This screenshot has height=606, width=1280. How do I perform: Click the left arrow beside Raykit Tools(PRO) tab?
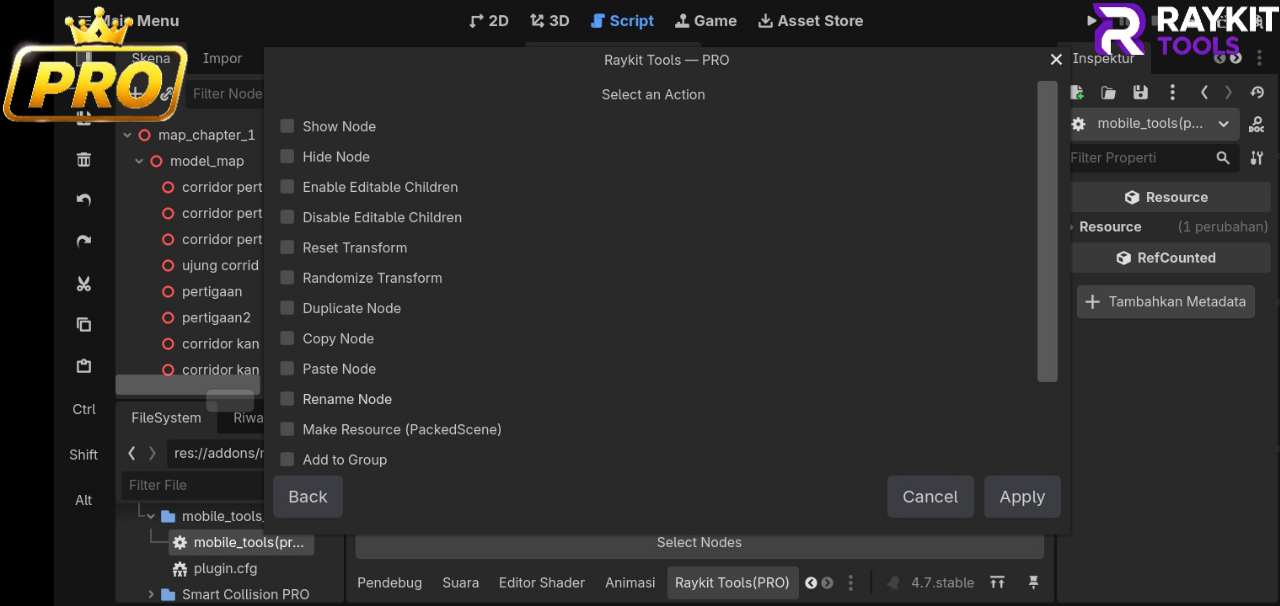click(x=811, y=583)
